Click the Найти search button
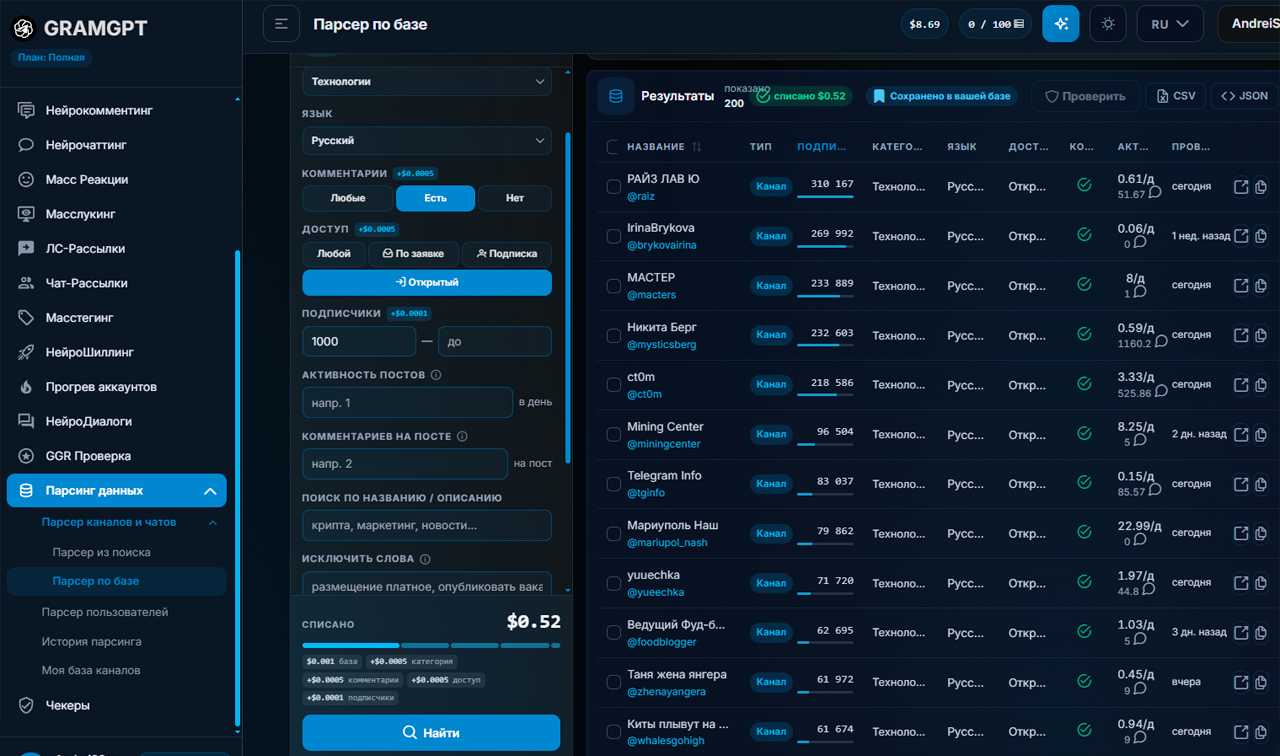 [x=431, y=733]
